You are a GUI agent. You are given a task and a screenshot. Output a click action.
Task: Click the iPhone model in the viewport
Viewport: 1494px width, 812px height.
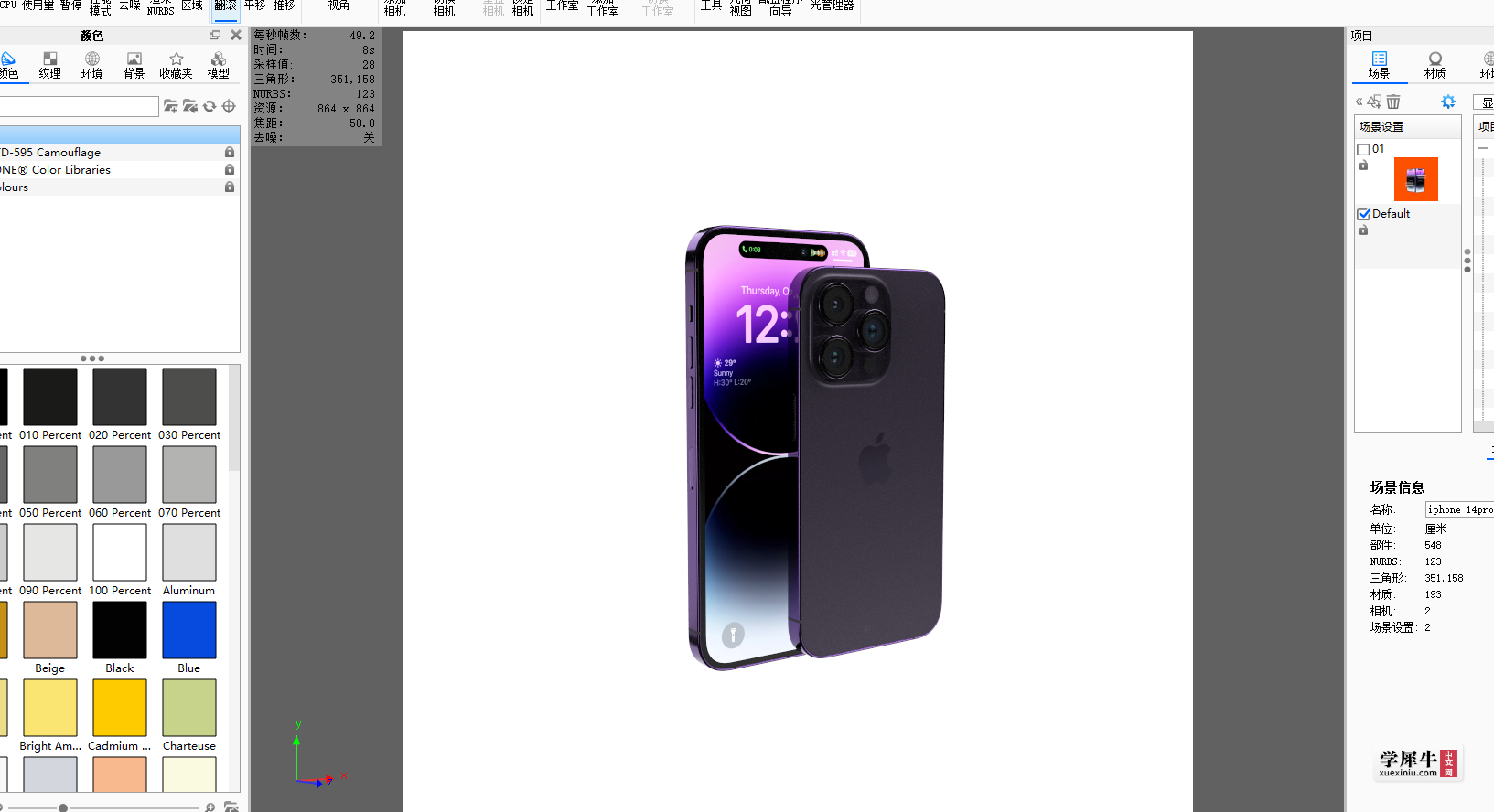click(814, 447)
